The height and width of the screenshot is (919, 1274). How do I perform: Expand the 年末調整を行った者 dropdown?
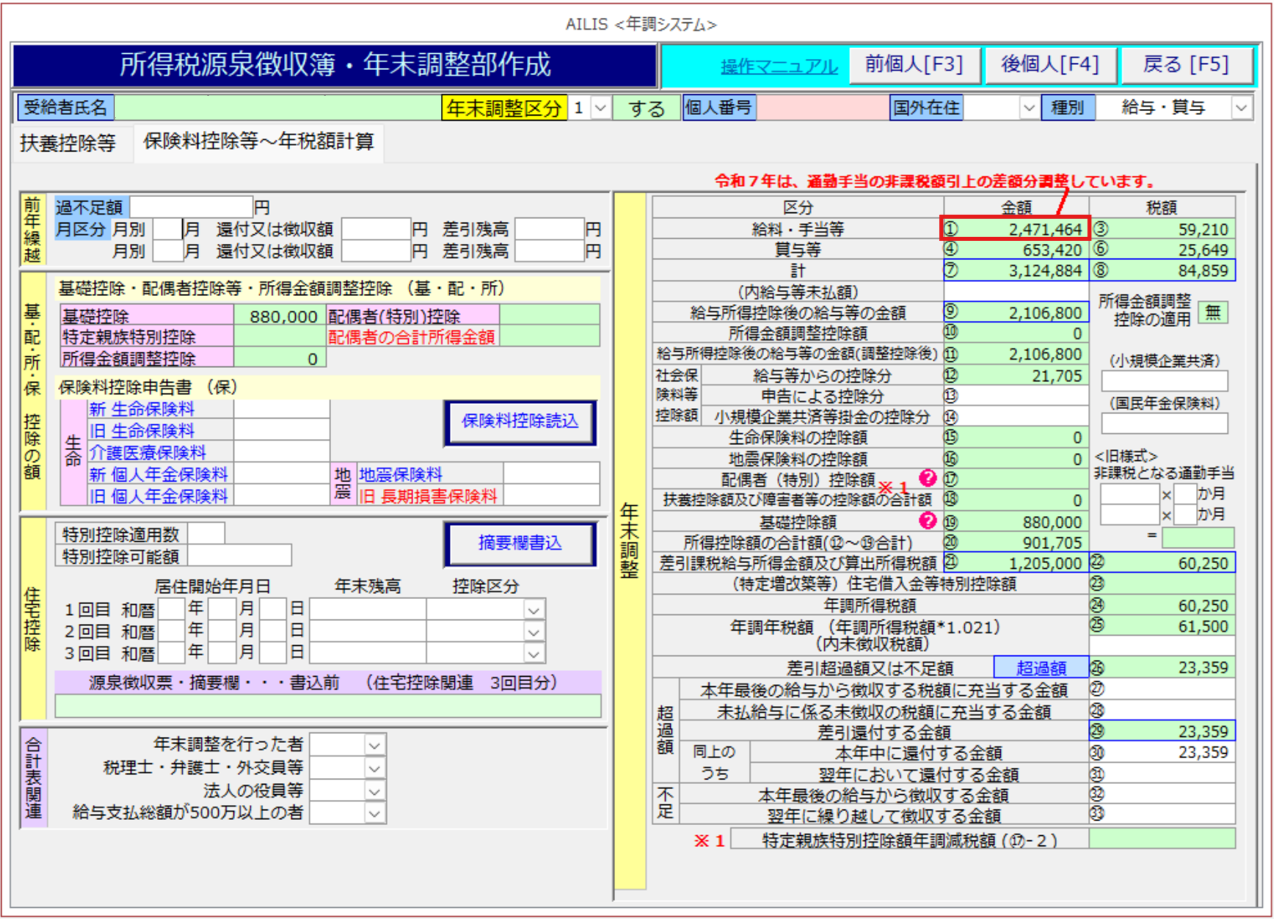[x=374, y=744]
